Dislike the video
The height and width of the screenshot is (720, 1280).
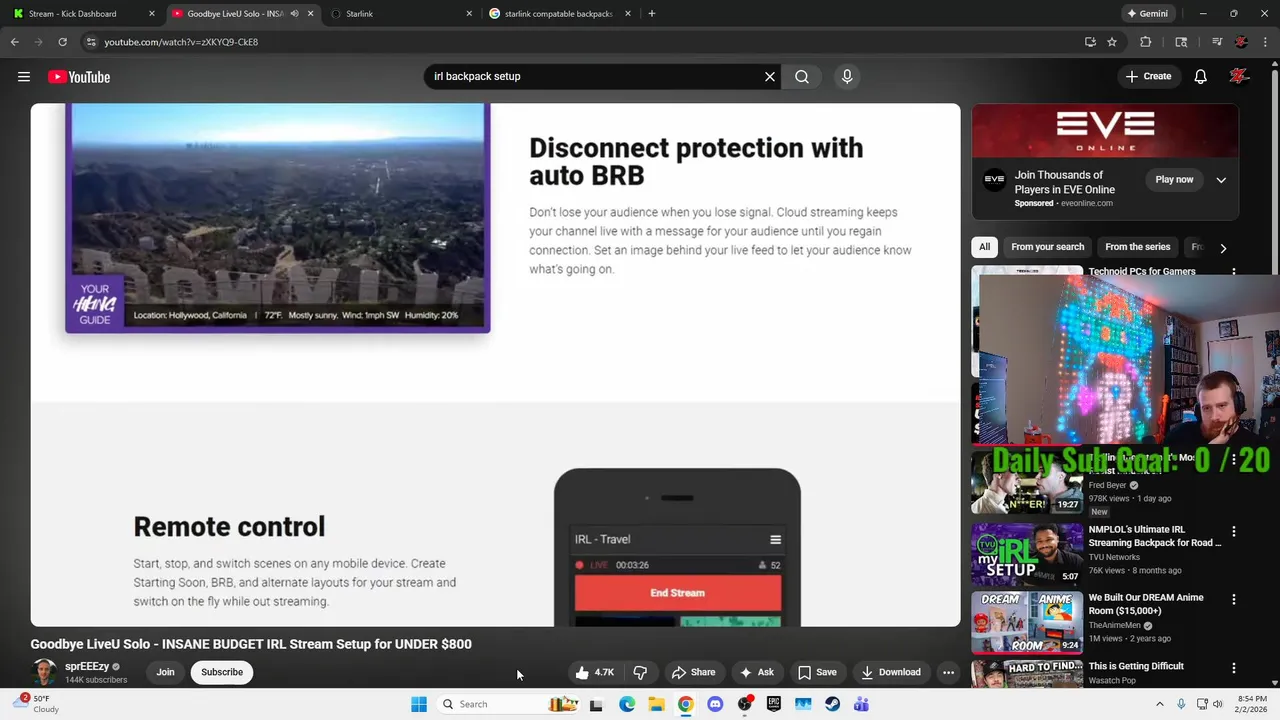click(x=640, y=672)
